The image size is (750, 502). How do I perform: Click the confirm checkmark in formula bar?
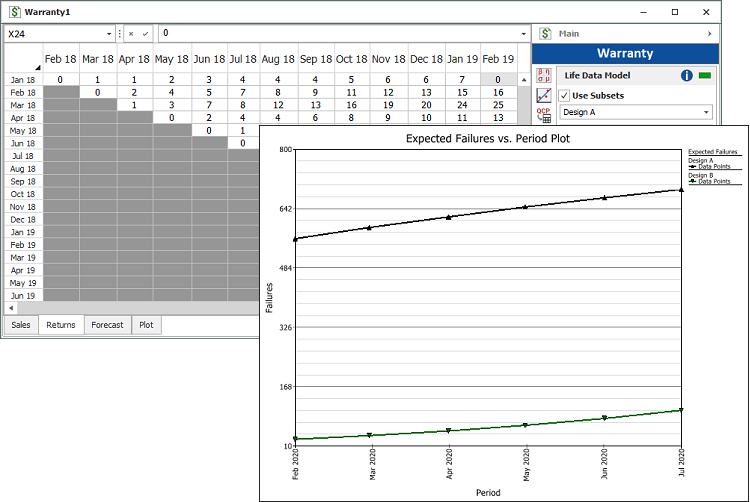[x=145, y=34]
